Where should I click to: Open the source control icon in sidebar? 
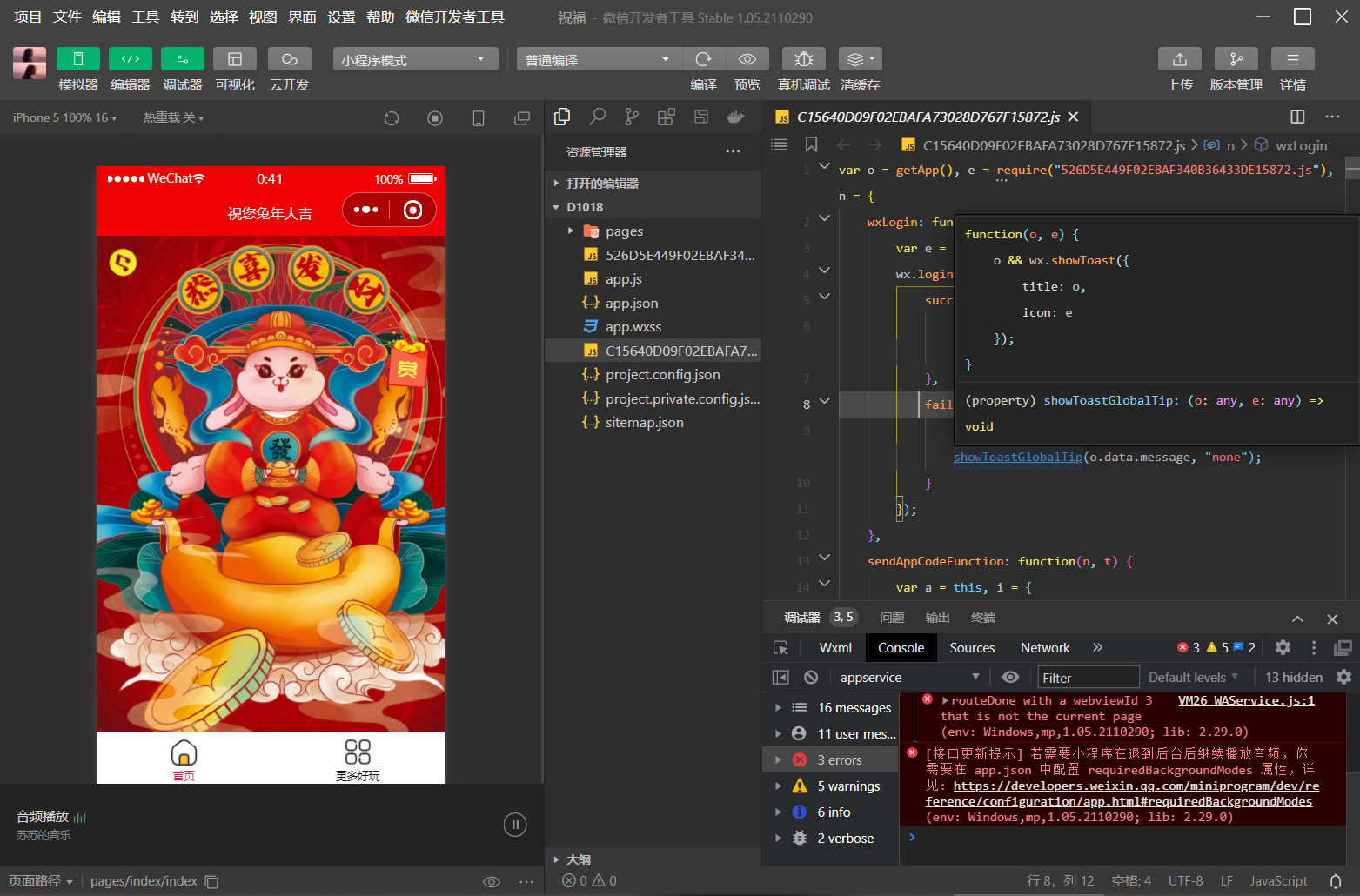(632, 117)
